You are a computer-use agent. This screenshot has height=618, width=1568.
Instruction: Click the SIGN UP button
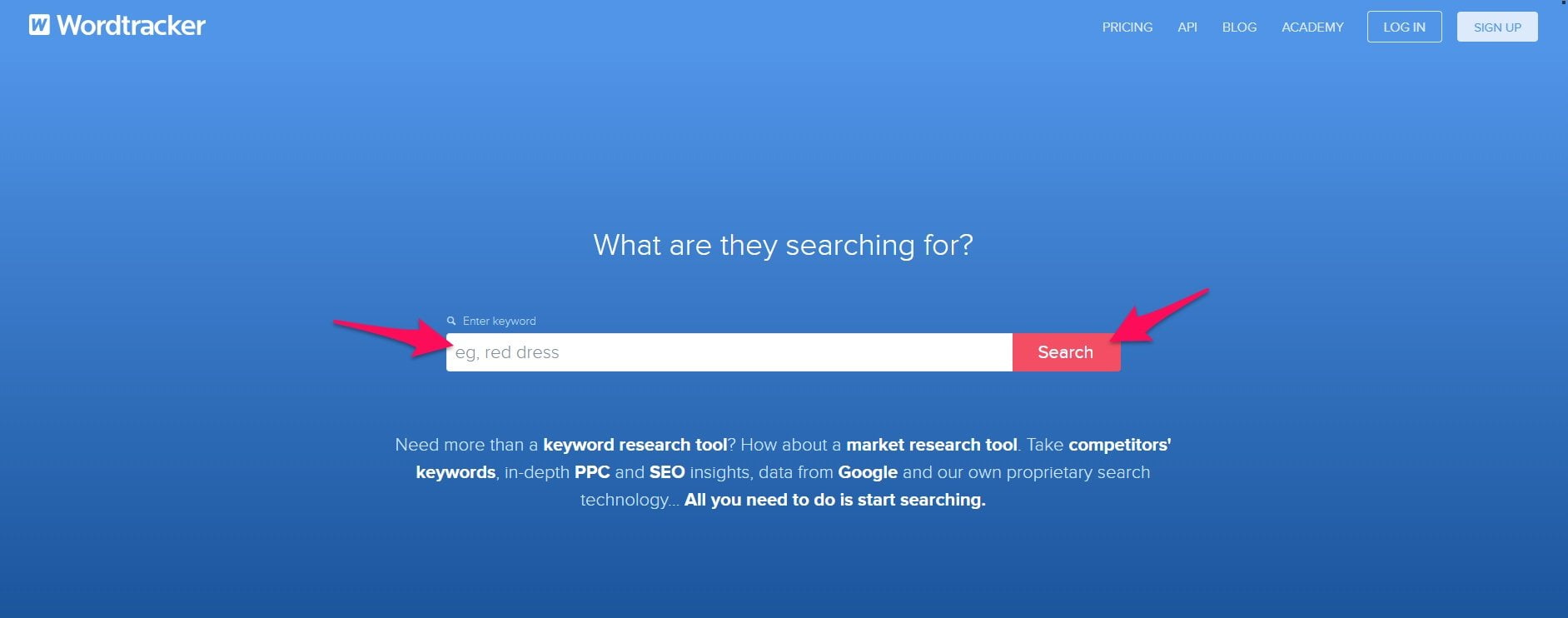pos(1497,27)
